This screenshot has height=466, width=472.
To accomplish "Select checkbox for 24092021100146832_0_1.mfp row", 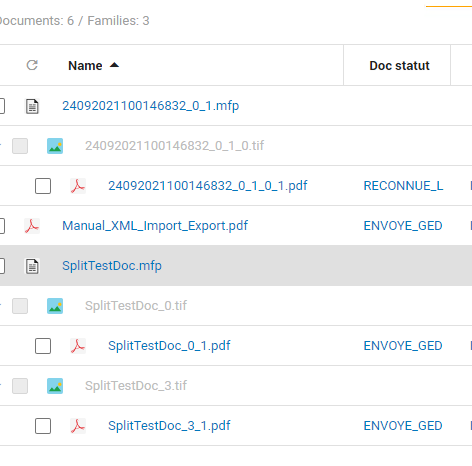I will pos(2,106).
